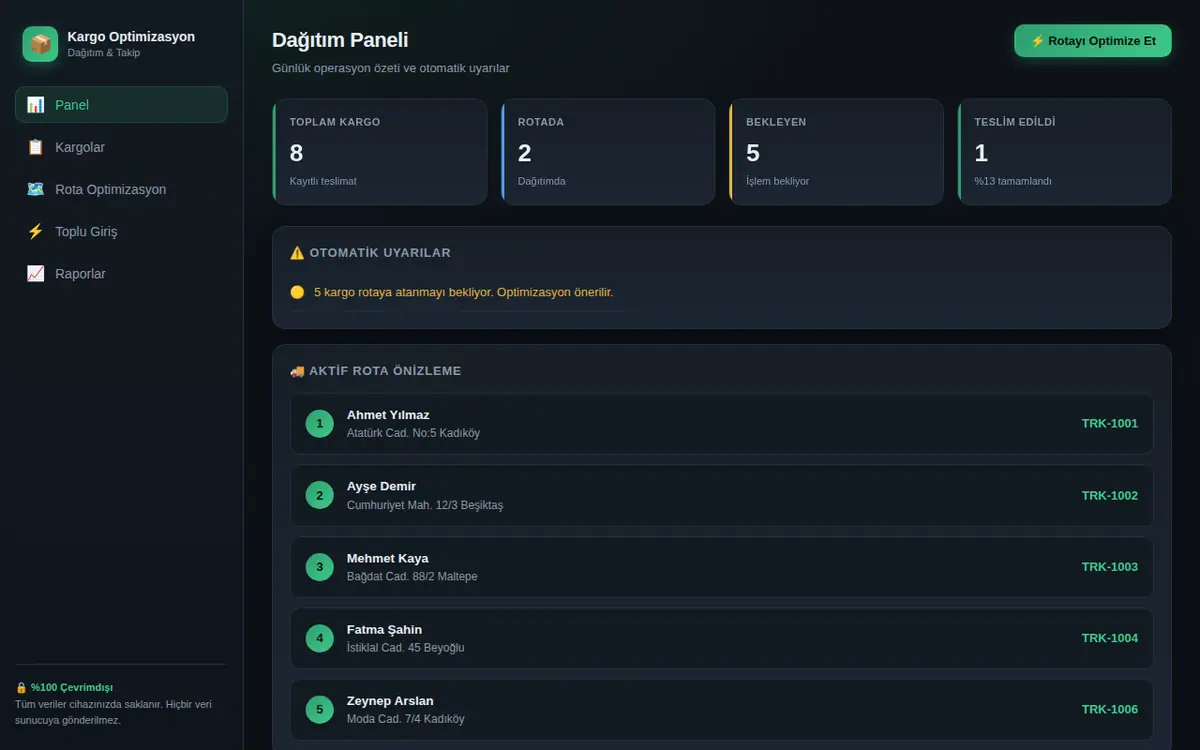
Task: Click the route stop number 2 badge
Action: pyautogui.click(x=319, y=495)
